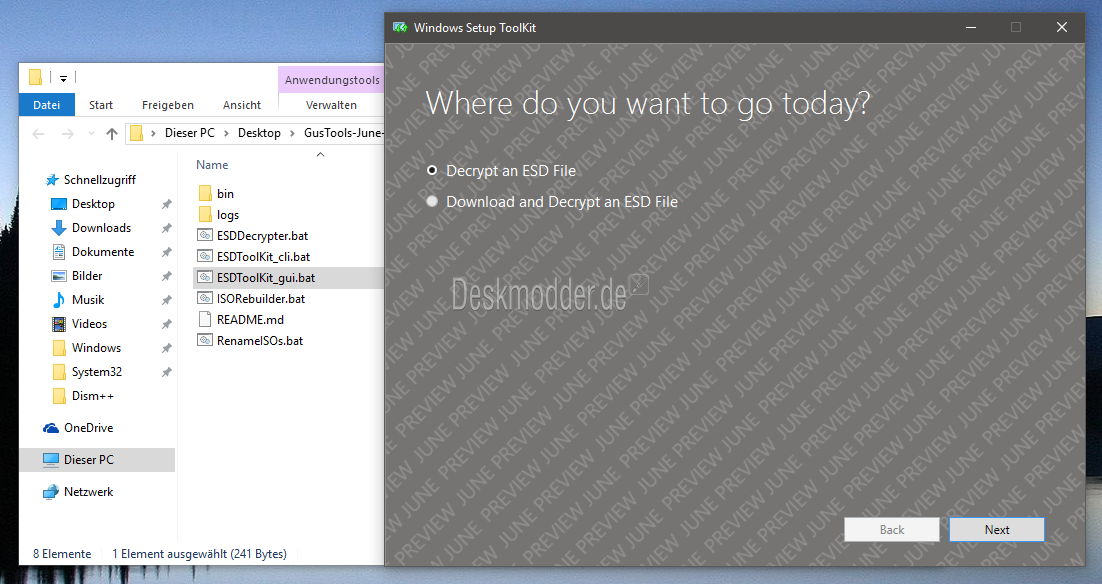The width and height of the screenshot is (1102, 584).
Task: Click the Back button in Setup ToolKit
Action: tap(892, 530)
